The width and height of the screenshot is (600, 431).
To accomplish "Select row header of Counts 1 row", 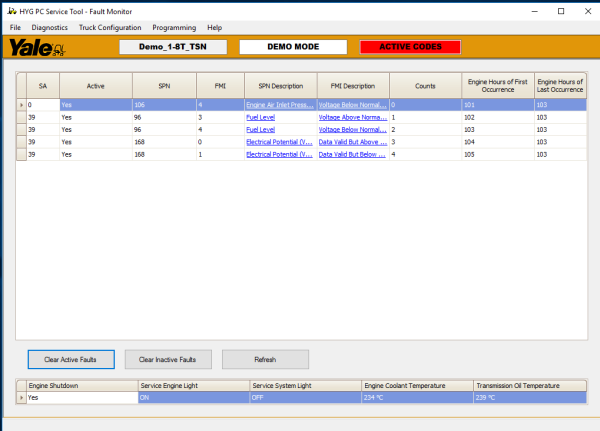I will [21, 118].
